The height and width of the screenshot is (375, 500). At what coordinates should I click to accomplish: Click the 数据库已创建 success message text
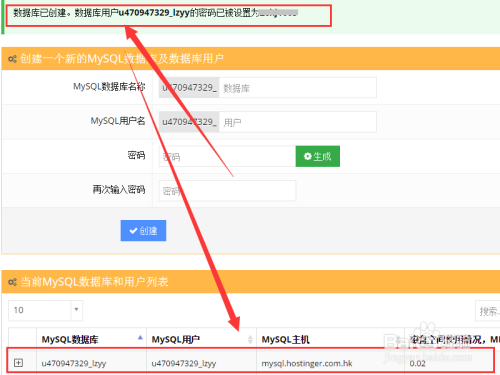click(155, 13)
